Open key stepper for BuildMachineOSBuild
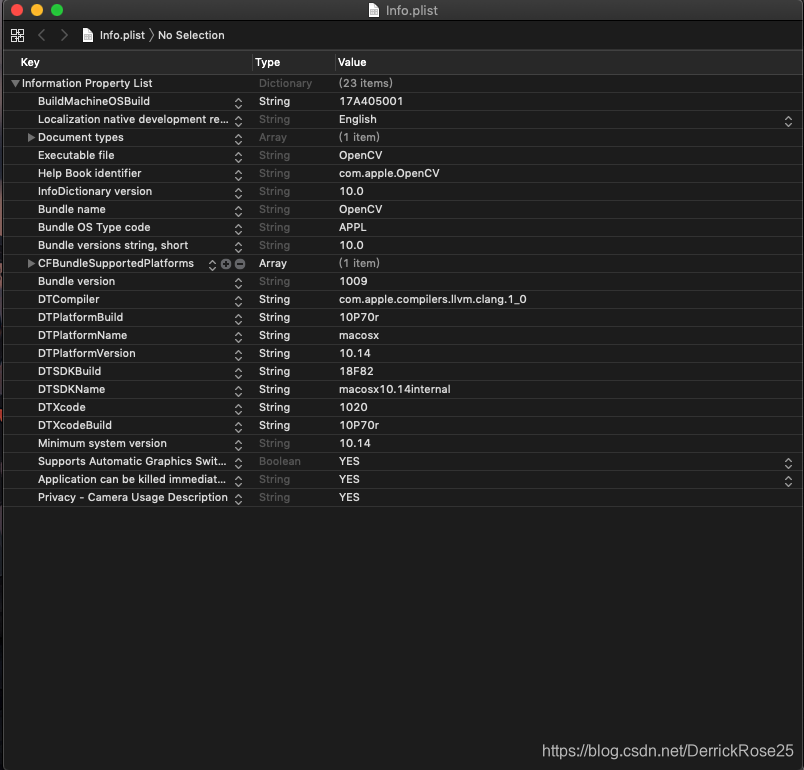Screen dimensions: 804x770 coord(238,103)
